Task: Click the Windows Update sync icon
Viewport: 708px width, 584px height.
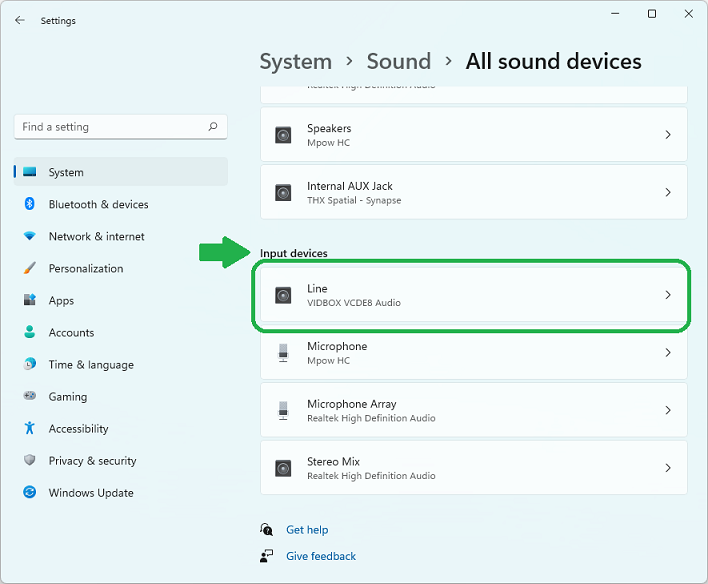Action: [x=30, y=492]
